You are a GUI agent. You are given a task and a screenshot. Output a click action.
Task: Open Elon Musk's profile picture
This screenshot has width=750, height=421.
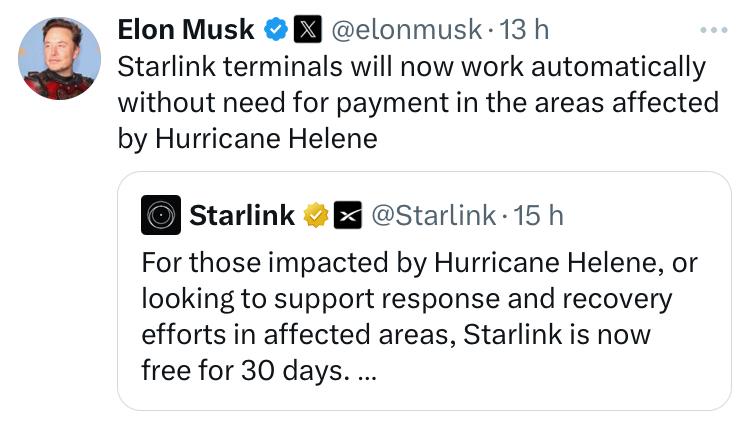pyautogui.click(x=59, y=58)
